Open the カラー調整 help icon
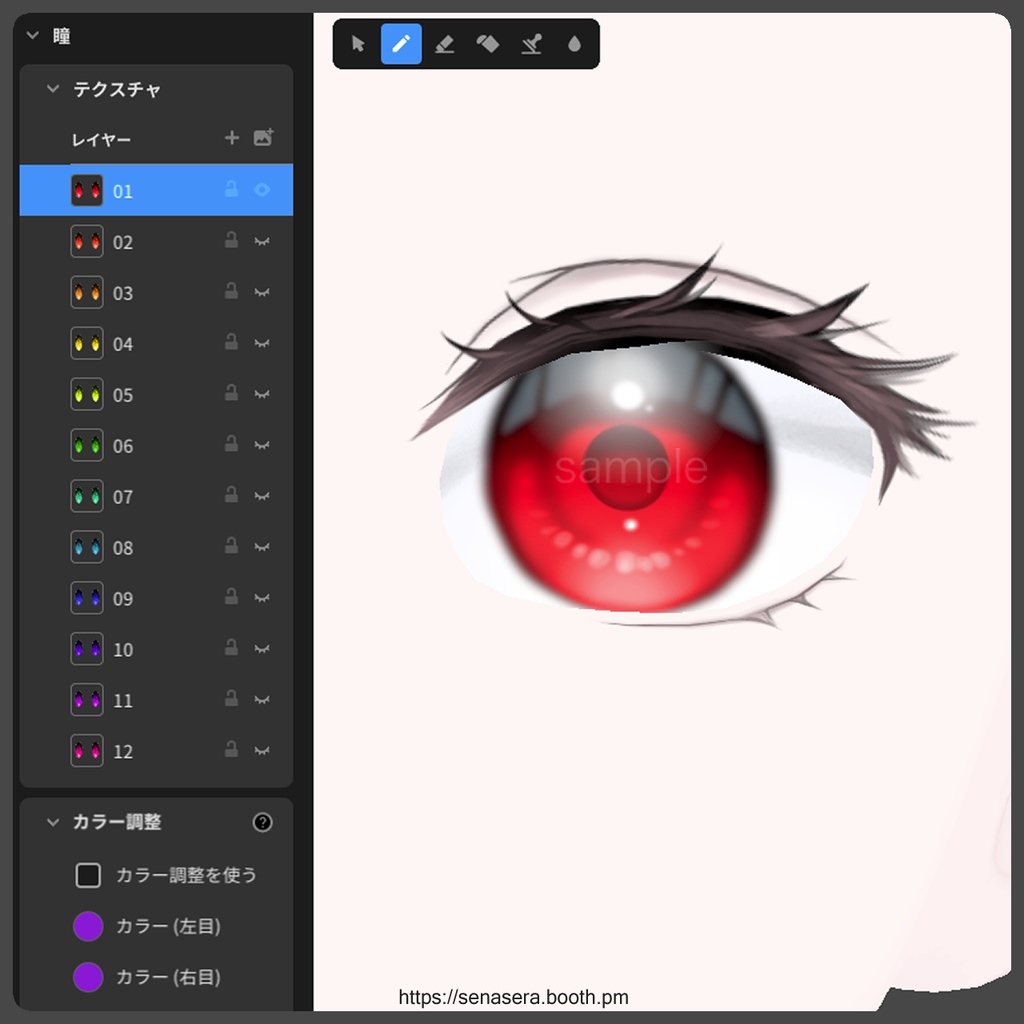1024x1024 pixels. click(262, 822)
